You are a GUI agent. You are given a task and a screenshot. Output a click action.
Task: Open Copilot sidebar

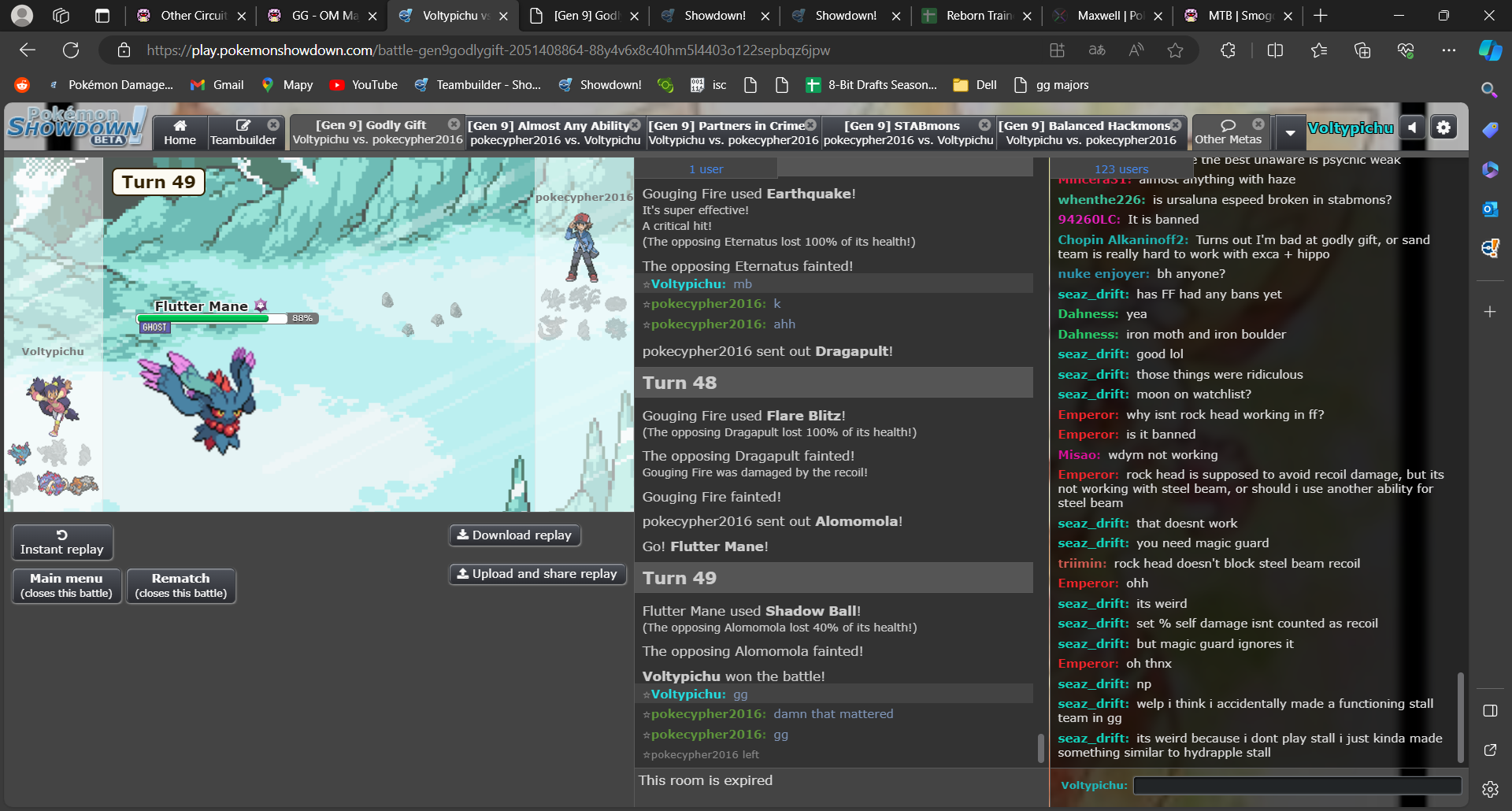(1490, 50)
